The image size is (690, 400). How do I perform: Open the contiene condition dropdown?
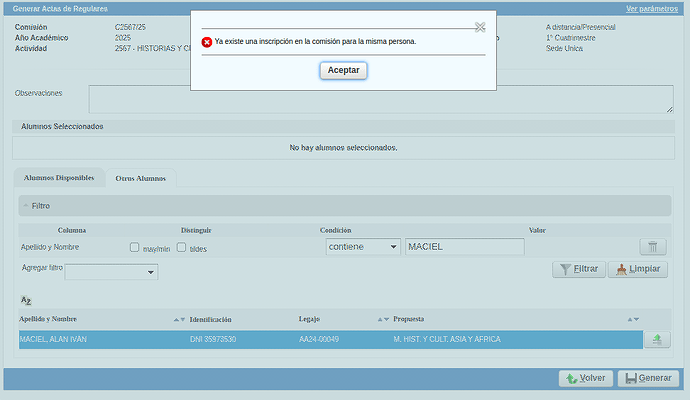[x=363, y=246]
